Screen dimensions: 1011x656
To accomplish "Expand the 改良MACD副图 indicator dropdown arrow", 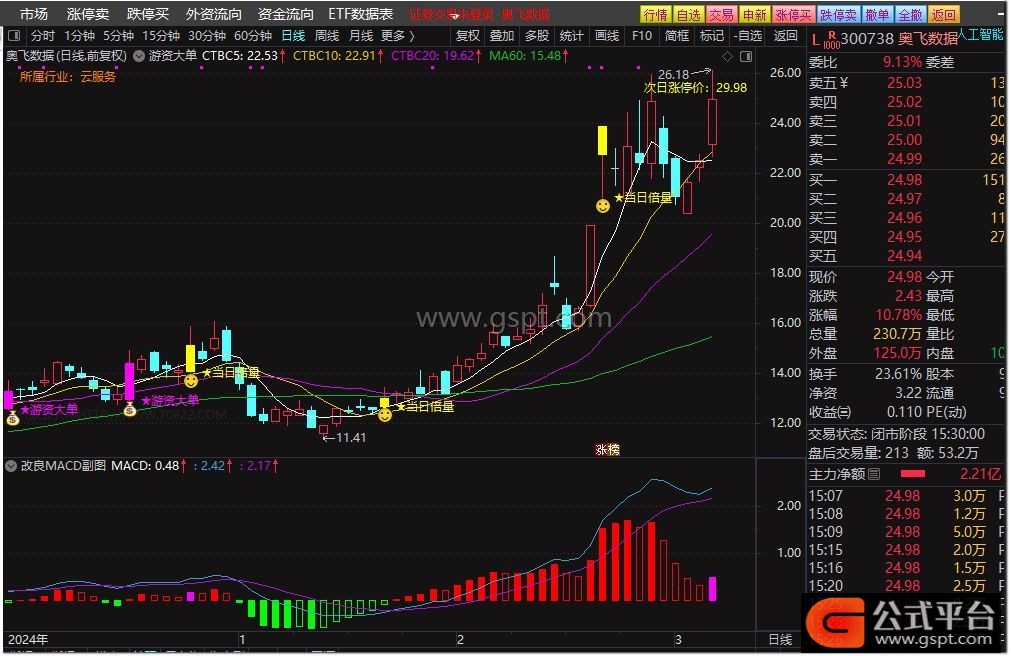I will point(11,466).
